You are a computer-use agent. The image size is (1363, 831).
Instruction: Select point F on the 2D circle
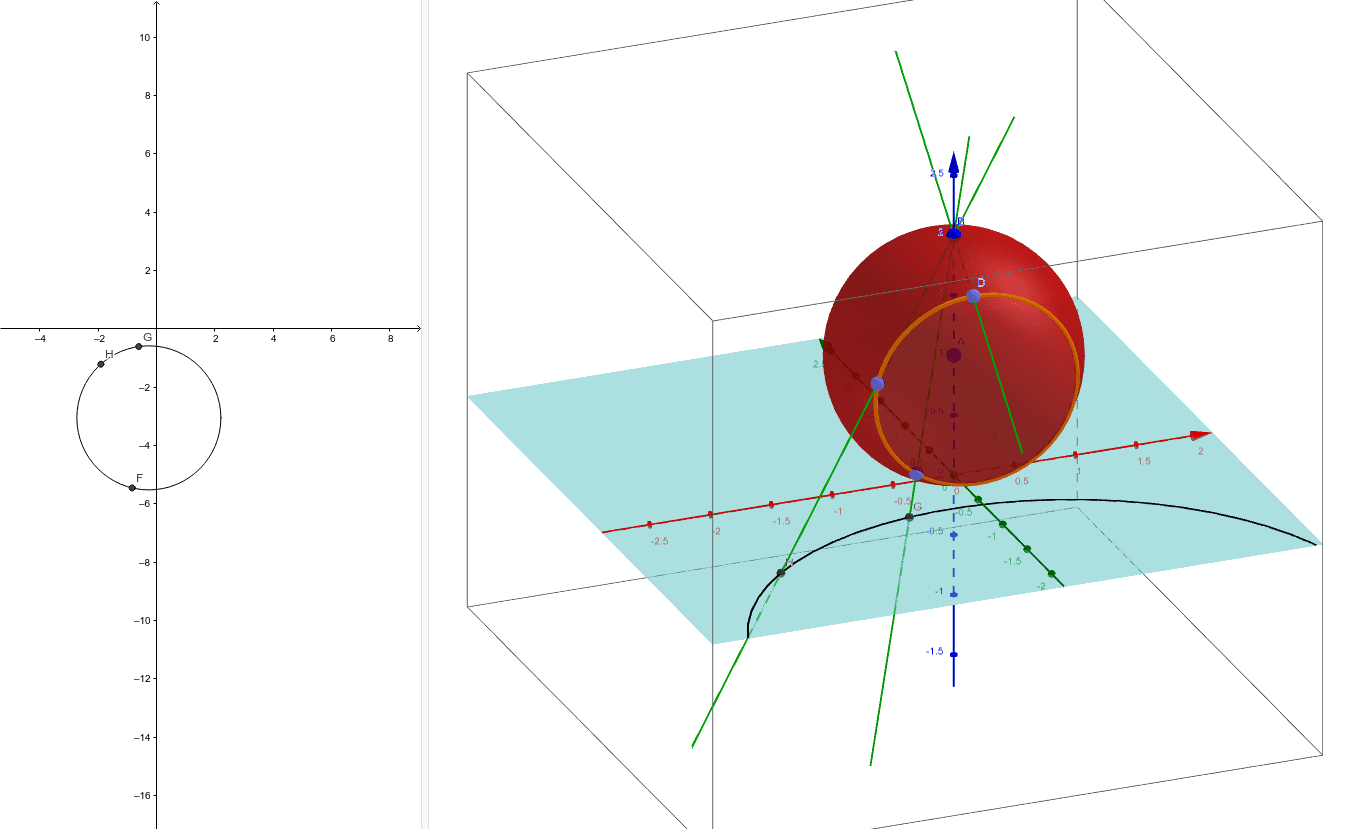click(x=132, y=488)
